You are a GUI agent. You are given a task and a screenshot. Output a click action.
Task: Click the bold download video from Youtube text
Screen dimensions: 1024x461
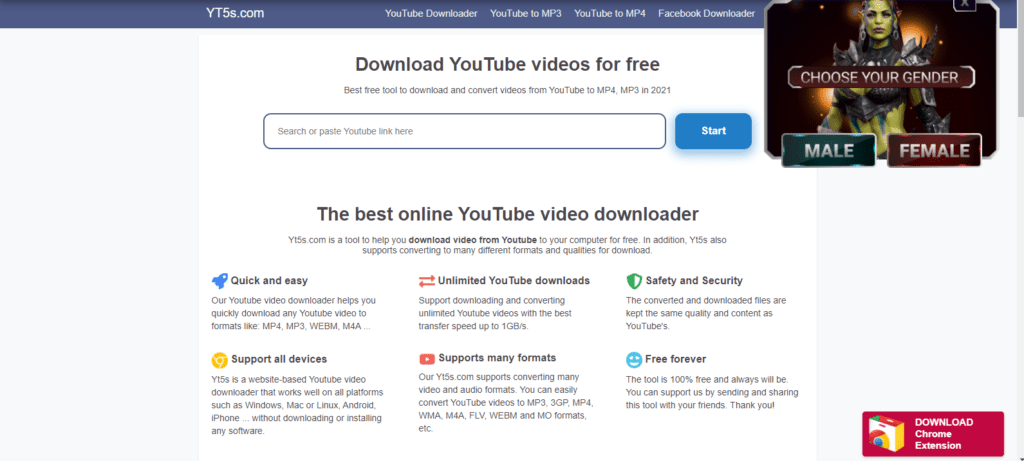pyautogui.click(x=473, y=240)
